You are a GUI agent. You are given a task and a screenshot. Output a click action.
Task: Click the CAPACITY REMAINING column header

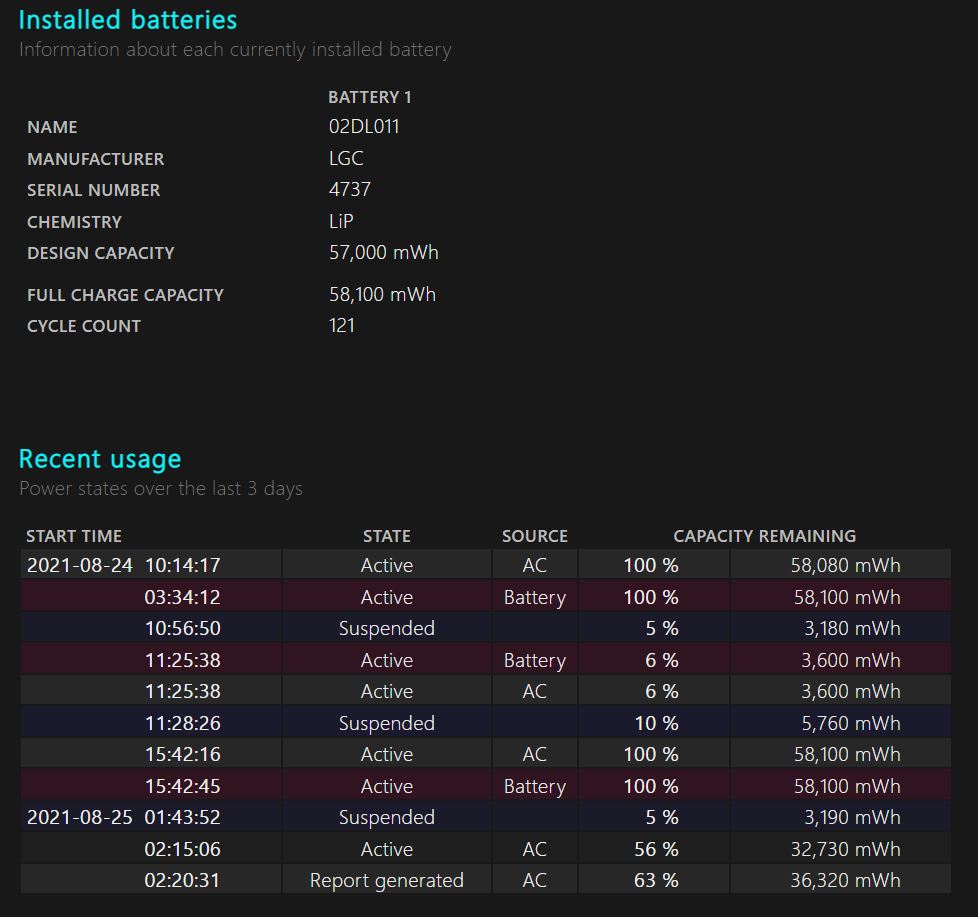pos(764,536)
